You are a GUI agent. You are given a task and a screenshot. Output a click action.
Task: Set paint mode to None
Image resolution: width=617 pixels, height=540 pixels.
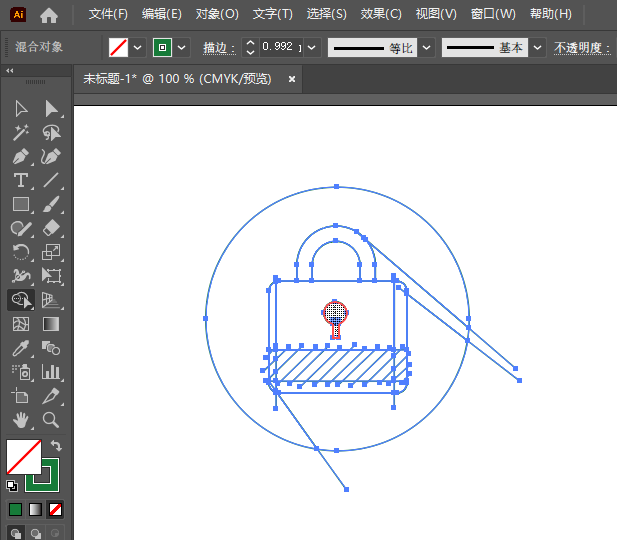tap(55, 510)
